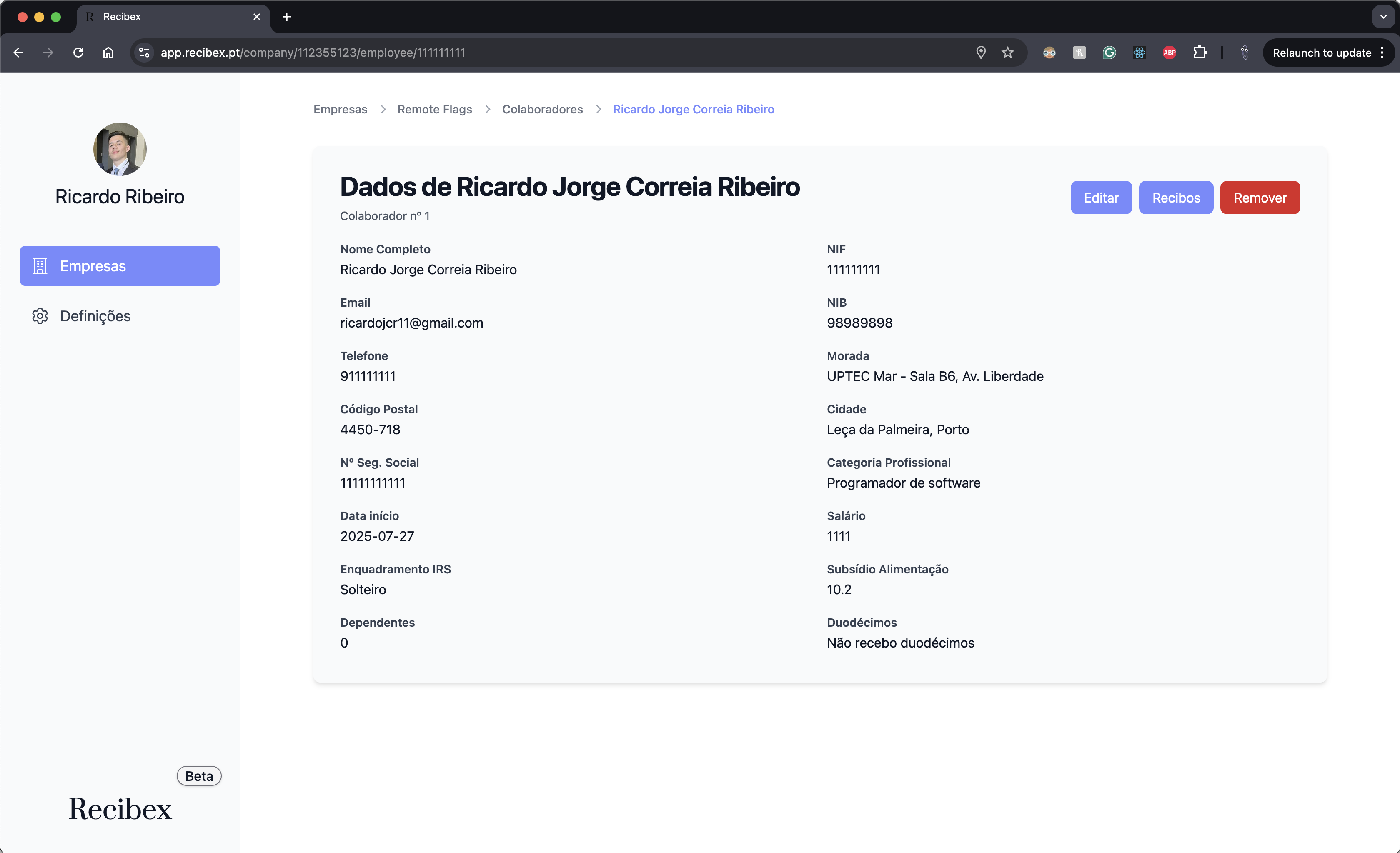Click the location permission icon

pos(981,53)
